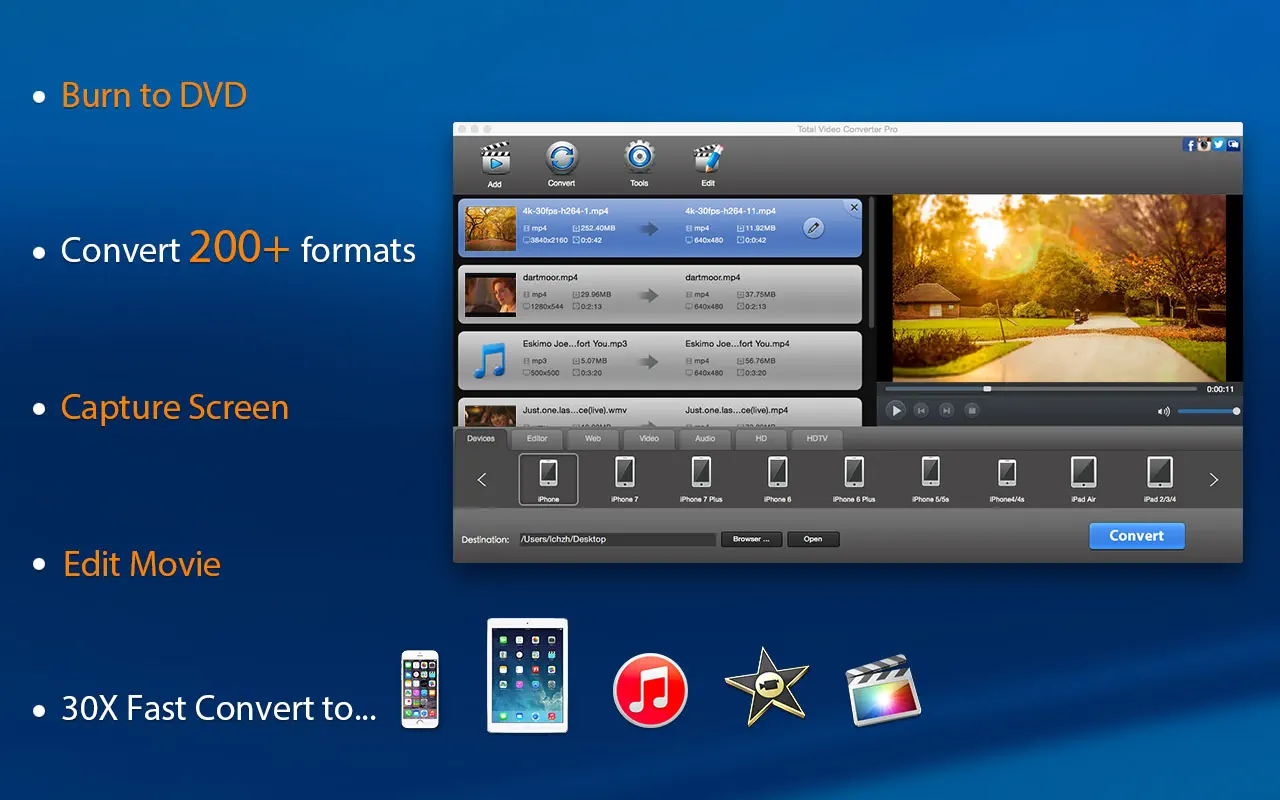
Task: Switch to the Audio format tab
Action: (x=705, y=439)
